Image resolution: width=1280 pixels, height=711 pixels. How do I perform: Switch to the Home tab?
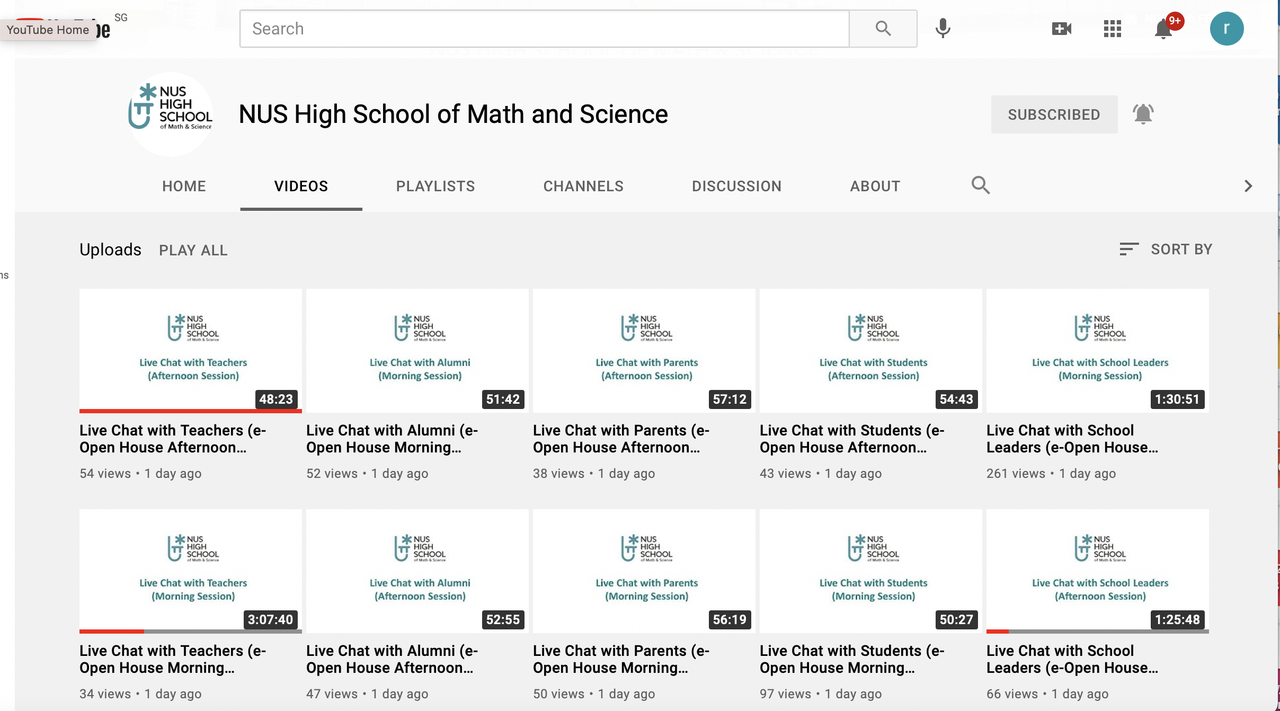point(184,186)
